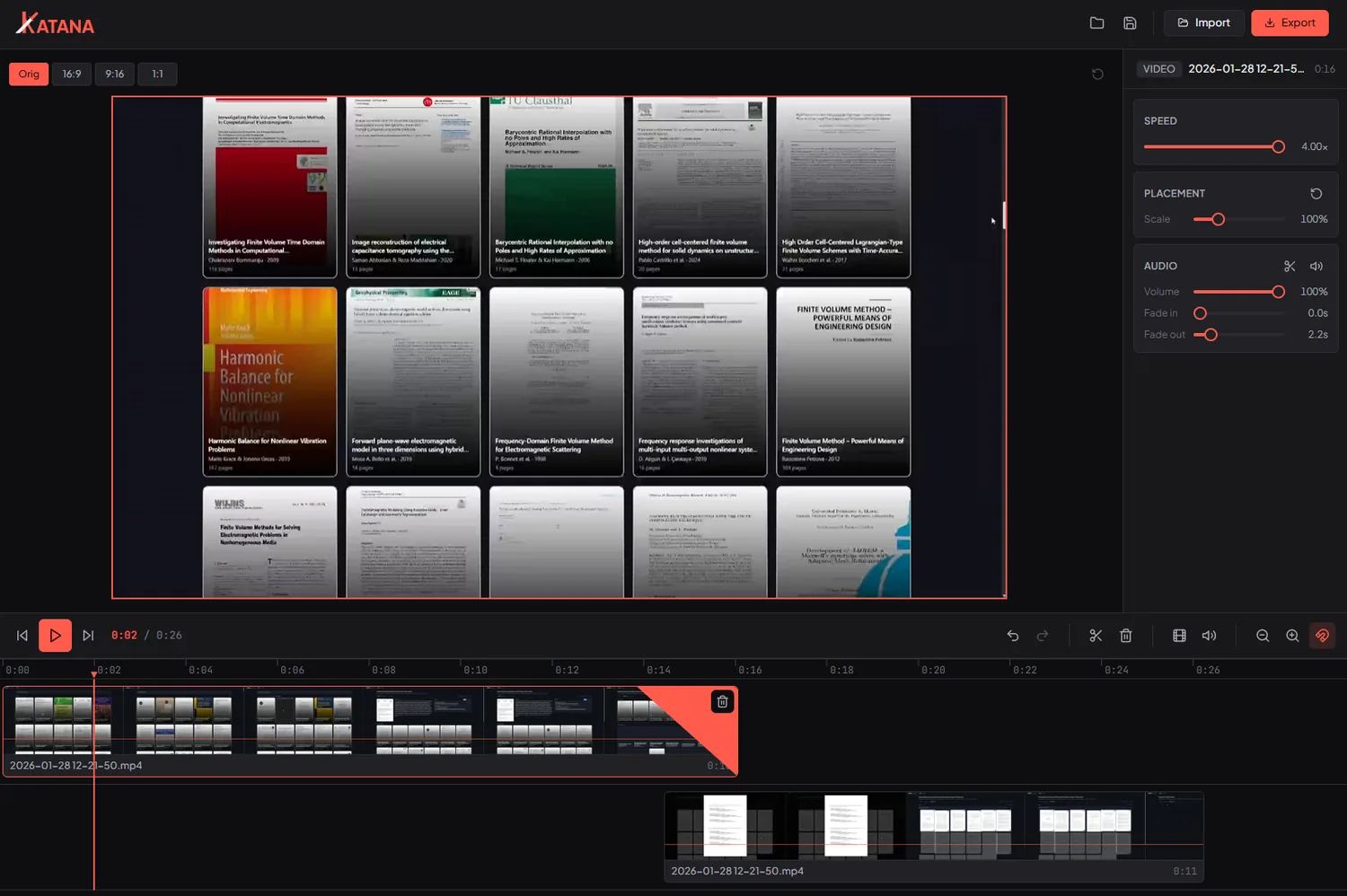The image size is (1347, 896).
Task: Toggle the timeline snapping magnet icon
Action: [1322, 636]
